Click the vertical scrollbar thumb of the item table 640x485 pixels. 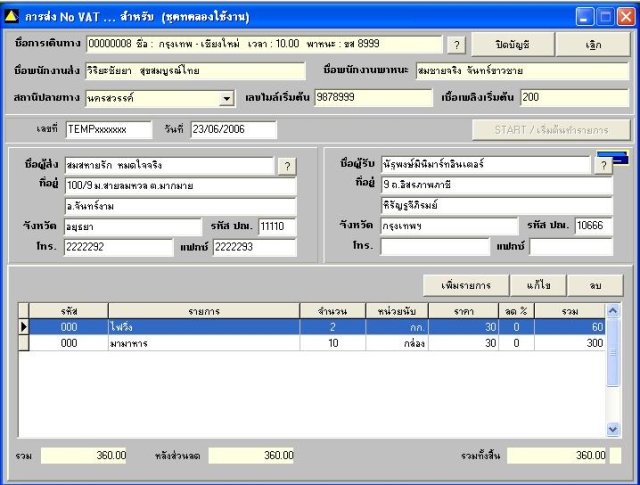coord(613,352)
